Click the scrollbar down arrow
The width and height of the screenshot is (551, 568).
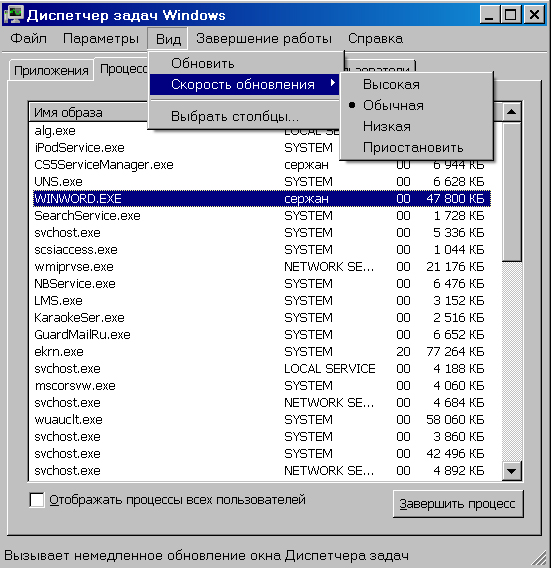pos(512,471)
